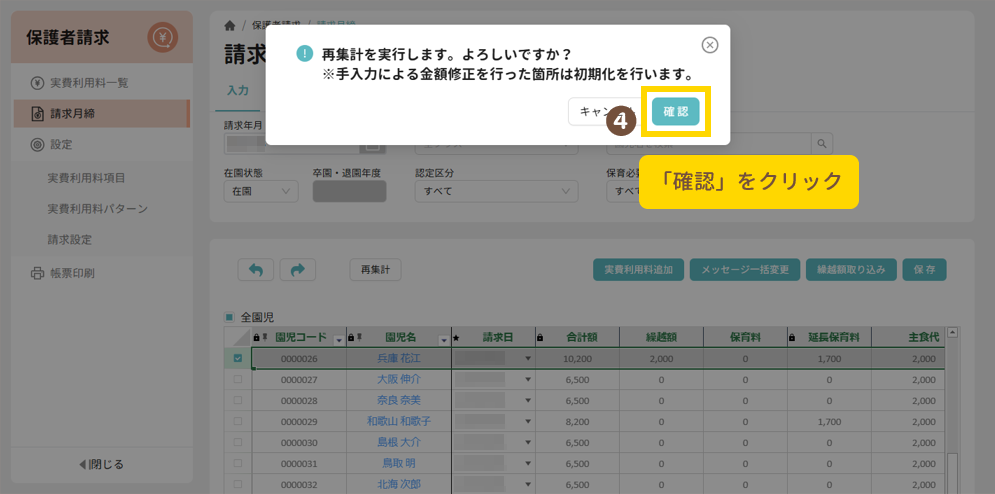
Task: Click the table's vertical scrollbar up arrow
Action: 952,333
